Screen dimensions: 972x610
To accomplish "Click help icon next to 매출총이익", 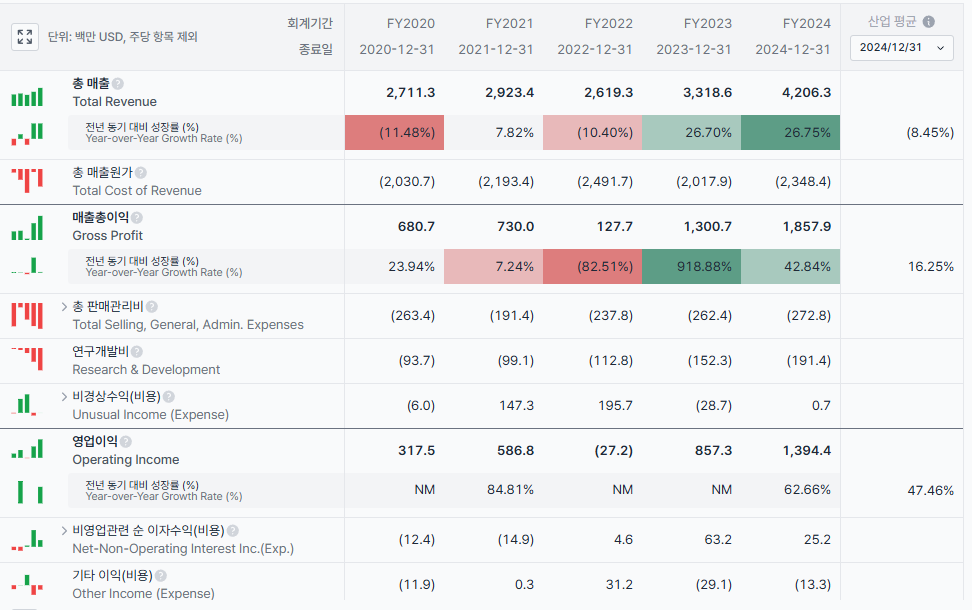I will (x=135, y=218).
